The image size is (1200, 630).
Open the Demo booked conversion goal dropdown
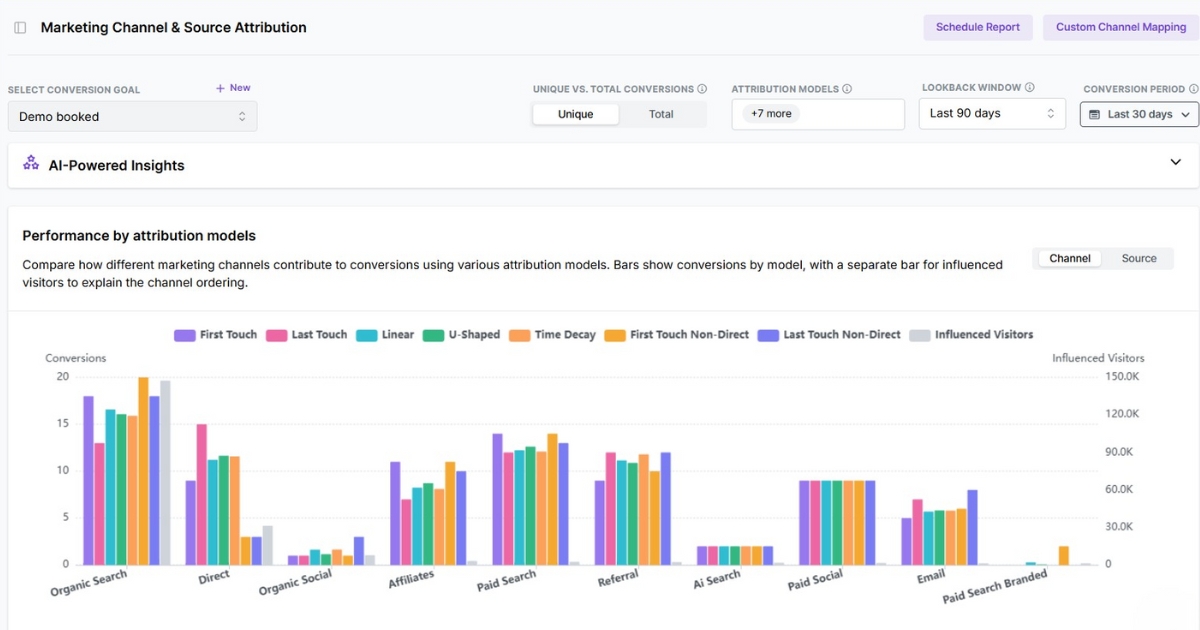(132, 116)
